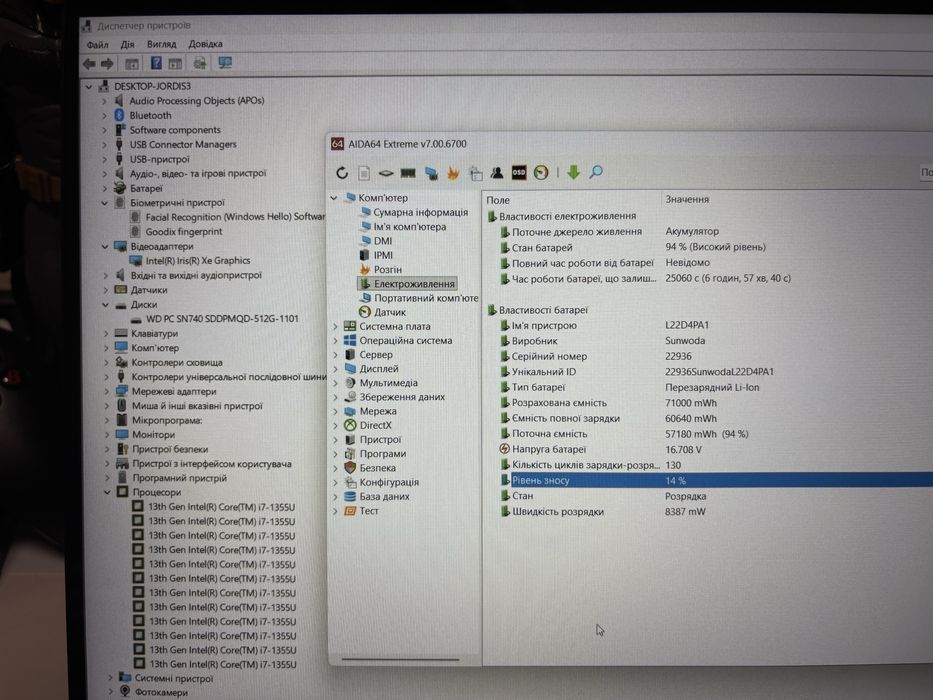Click the user icon in the AIDA64 toolbar
Viewport: 933px width, 700px height.
(497, 173)
